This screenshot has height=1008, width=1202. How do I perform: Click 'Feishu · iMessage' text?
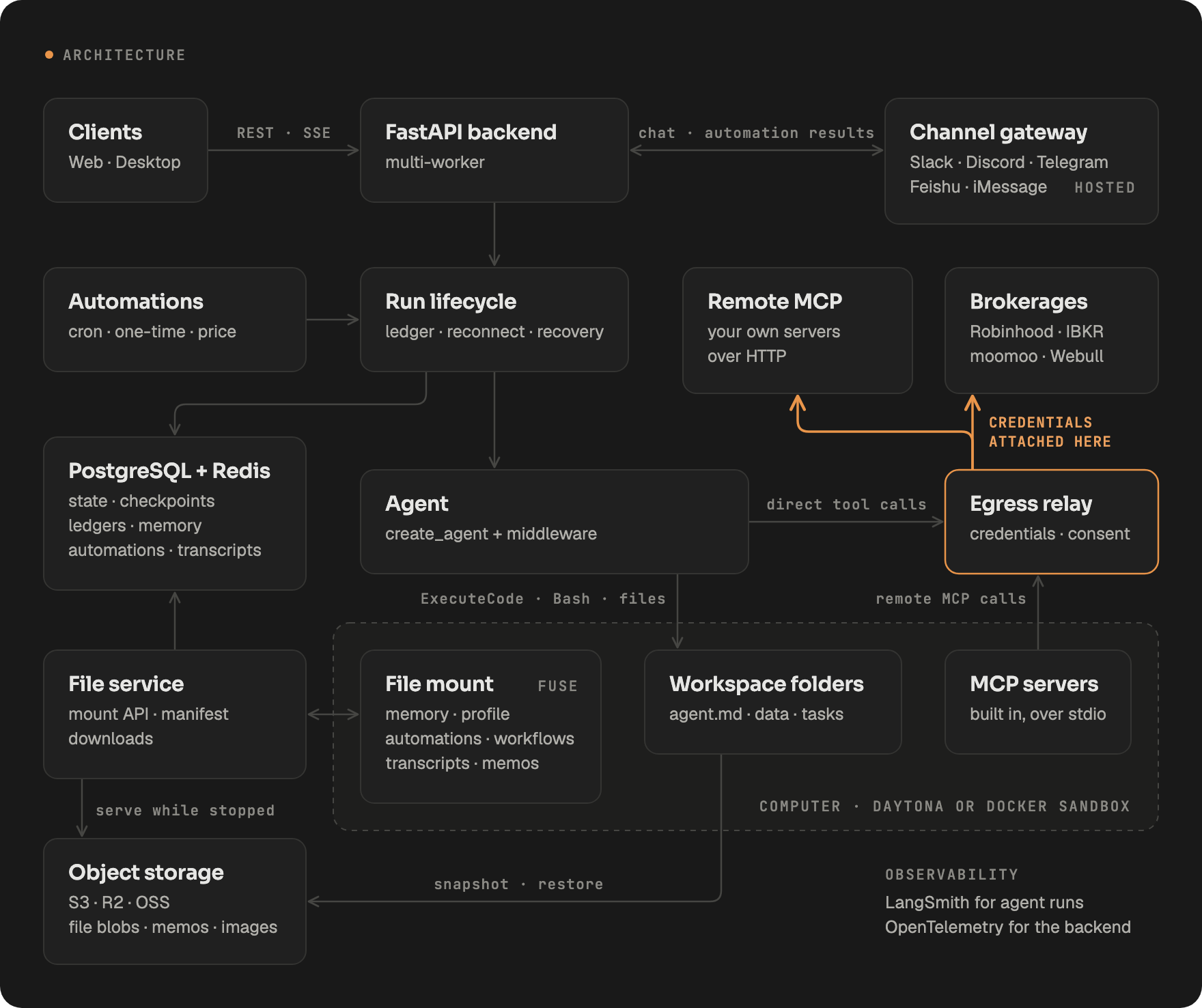pos(978,187)
